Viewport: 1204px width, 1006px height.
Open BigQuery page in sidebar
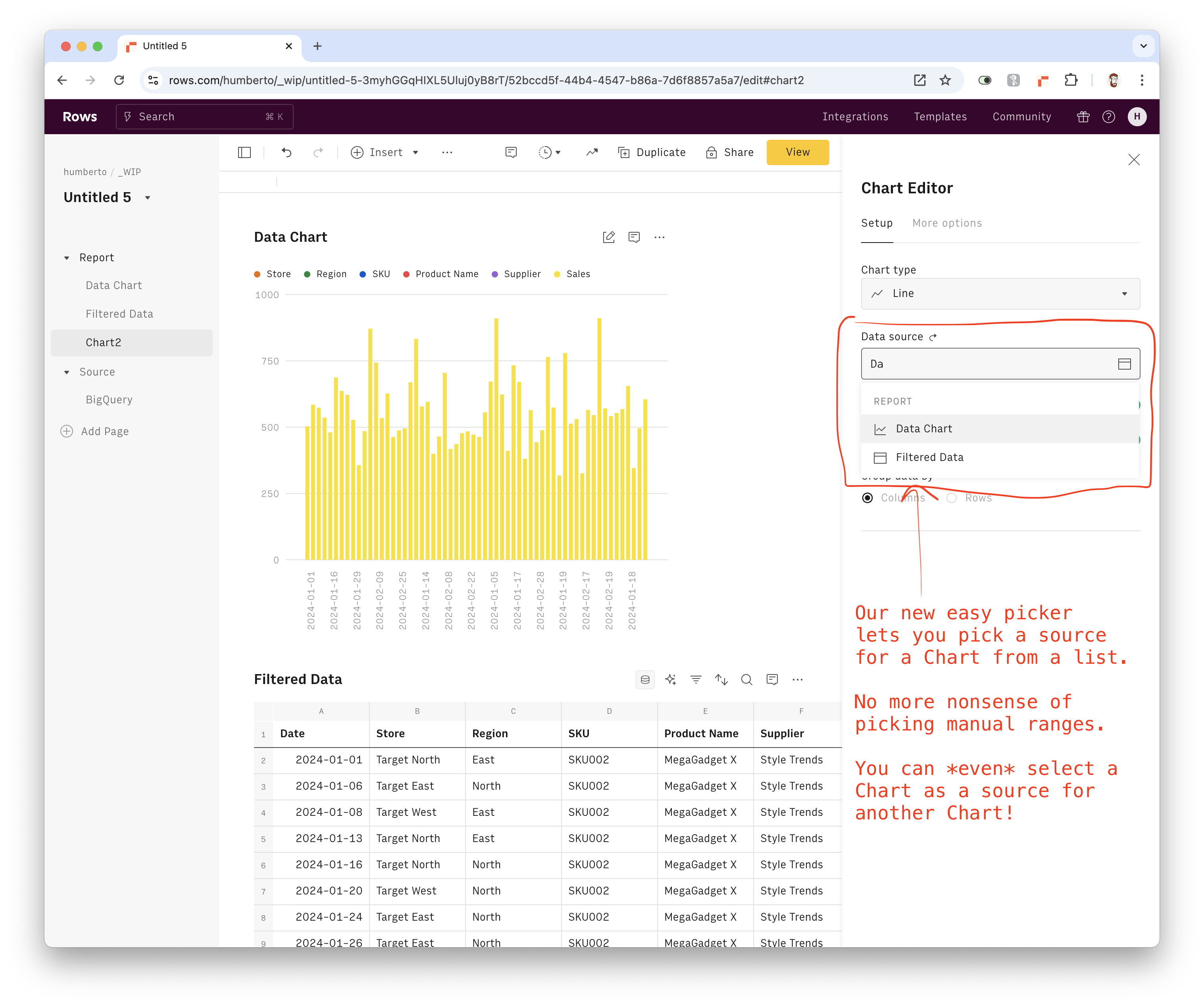(x=109, y=400)
